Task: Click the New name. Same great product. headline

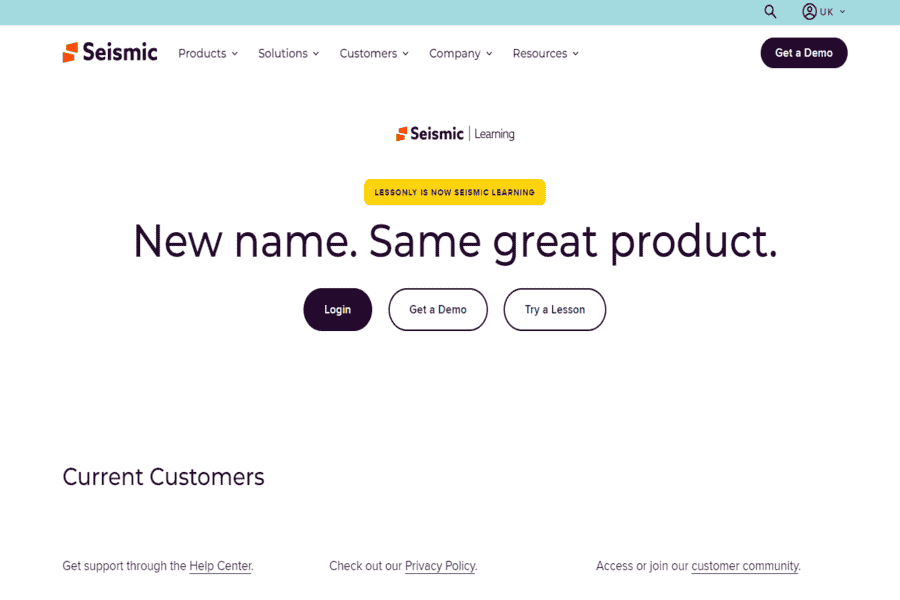Action: (x=455, y=242)
